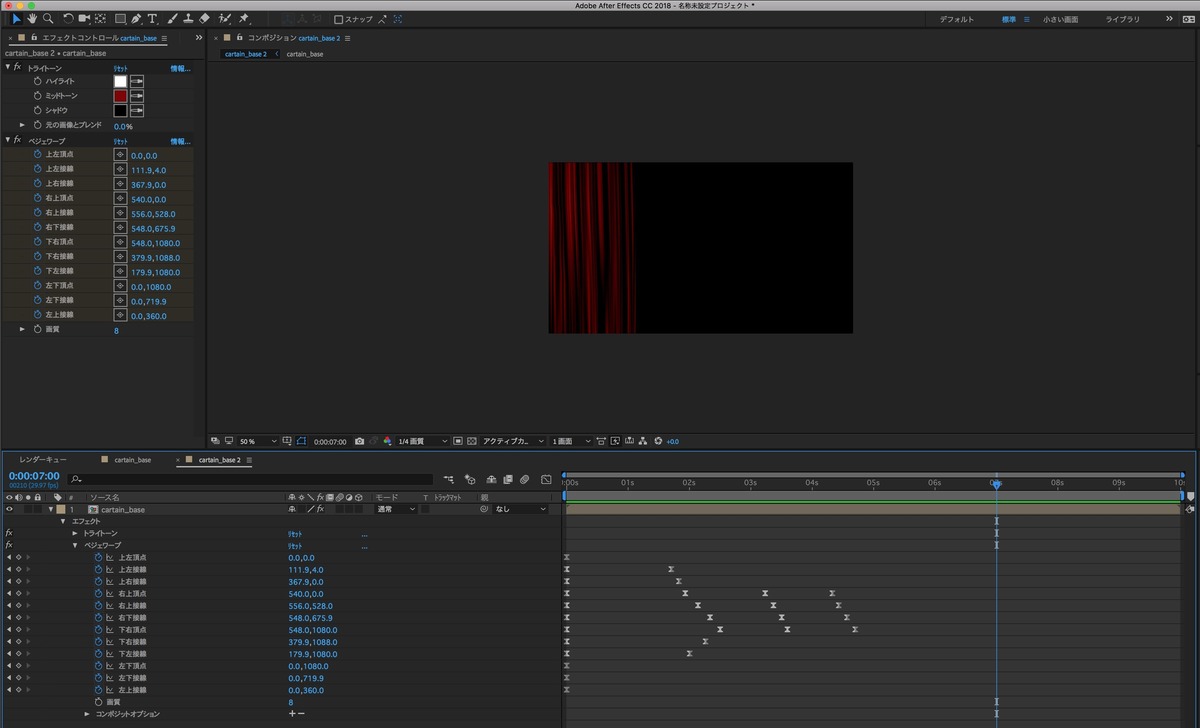Select the Pen tool
1200x728 pixels.
coord(137,19)
